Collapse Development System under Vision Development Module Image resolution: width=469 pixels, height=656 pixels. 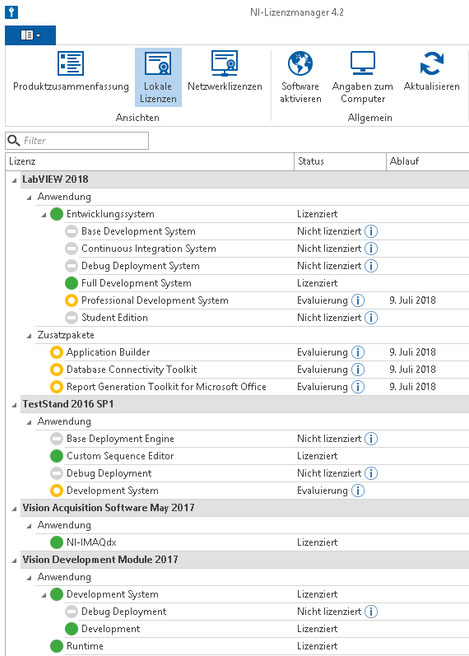(x=44, y=595)
